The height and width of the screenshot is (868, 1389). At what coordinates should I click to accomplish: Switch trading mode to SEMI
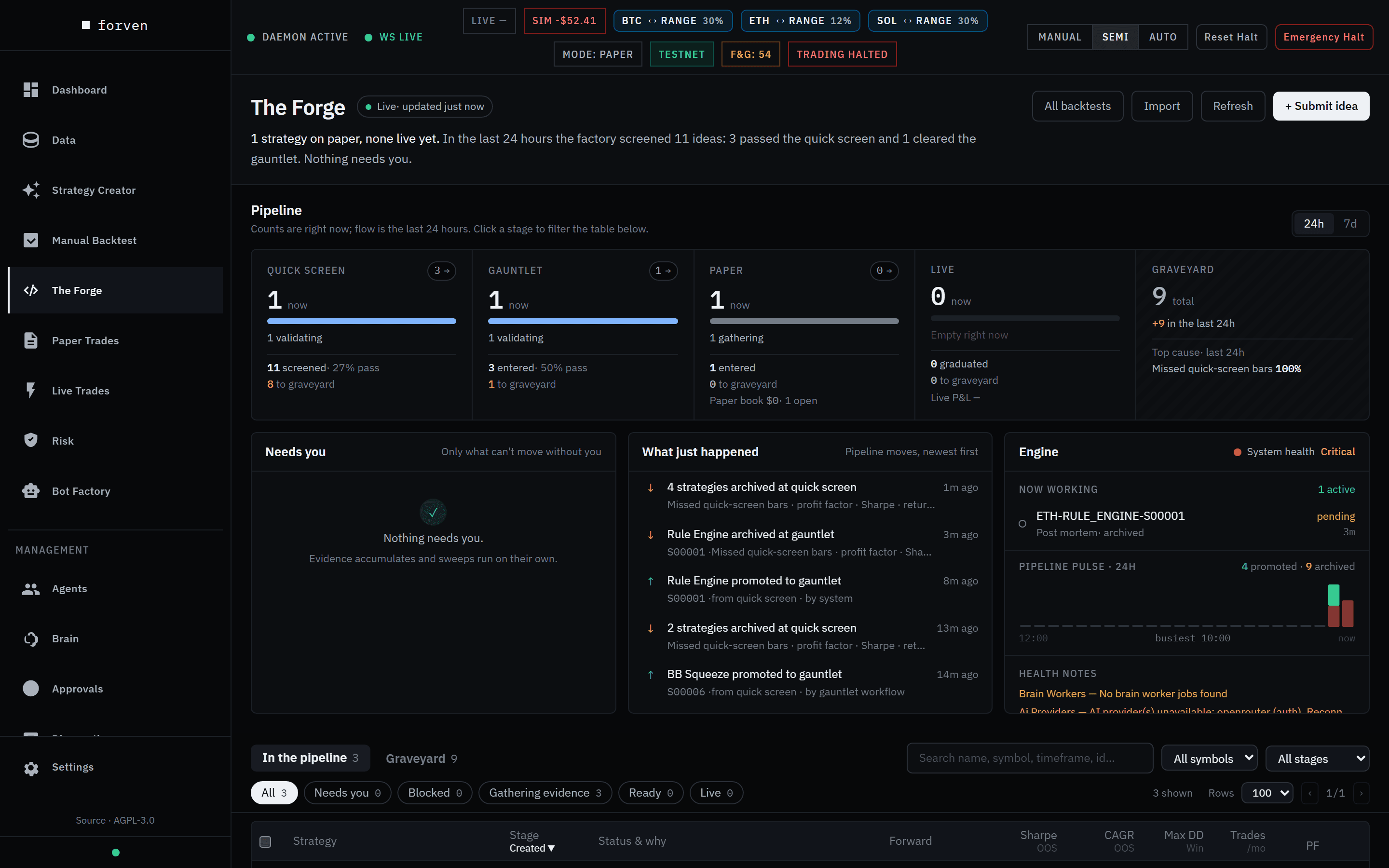tap(1115, 37)
